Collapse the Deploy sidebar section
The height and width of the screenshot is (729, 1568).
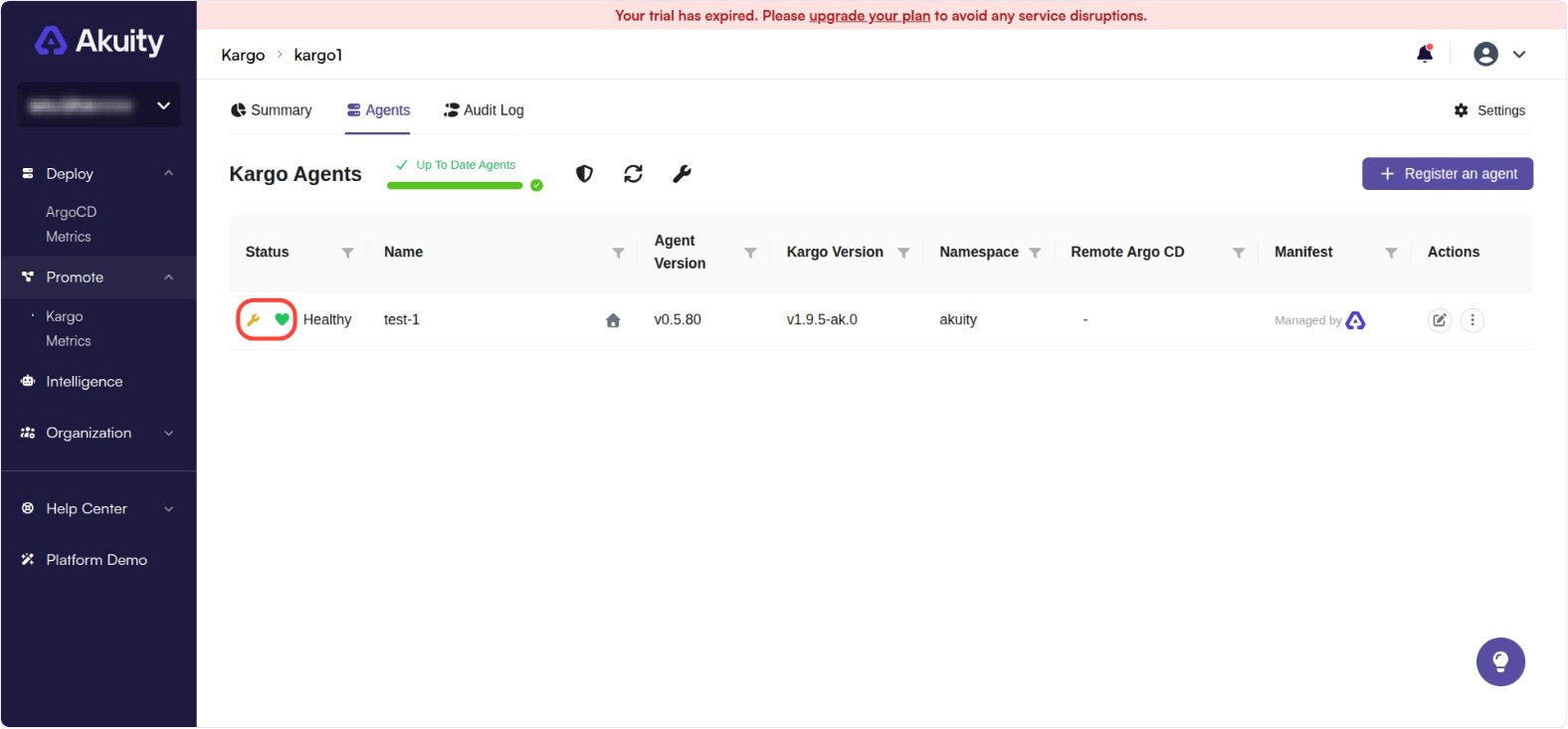pos(168,173)
